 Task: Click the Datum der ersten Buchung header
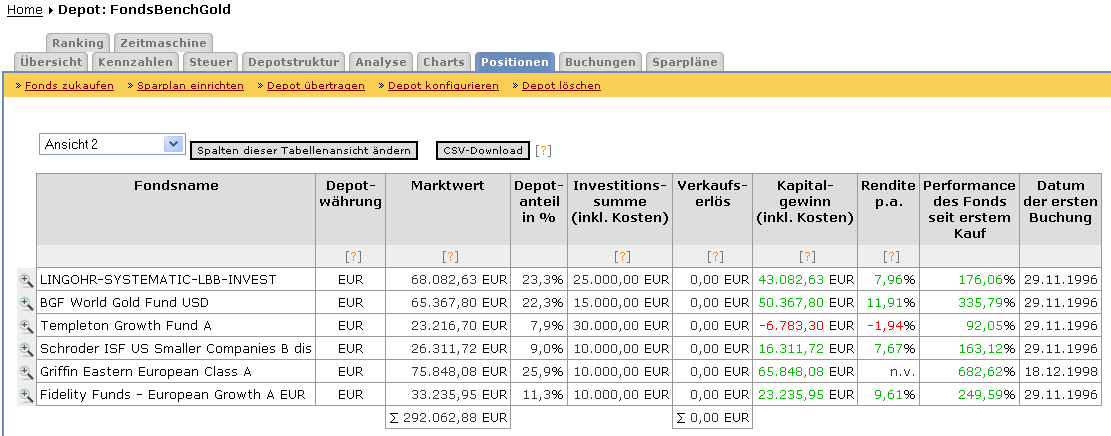tap(1061, 201)
